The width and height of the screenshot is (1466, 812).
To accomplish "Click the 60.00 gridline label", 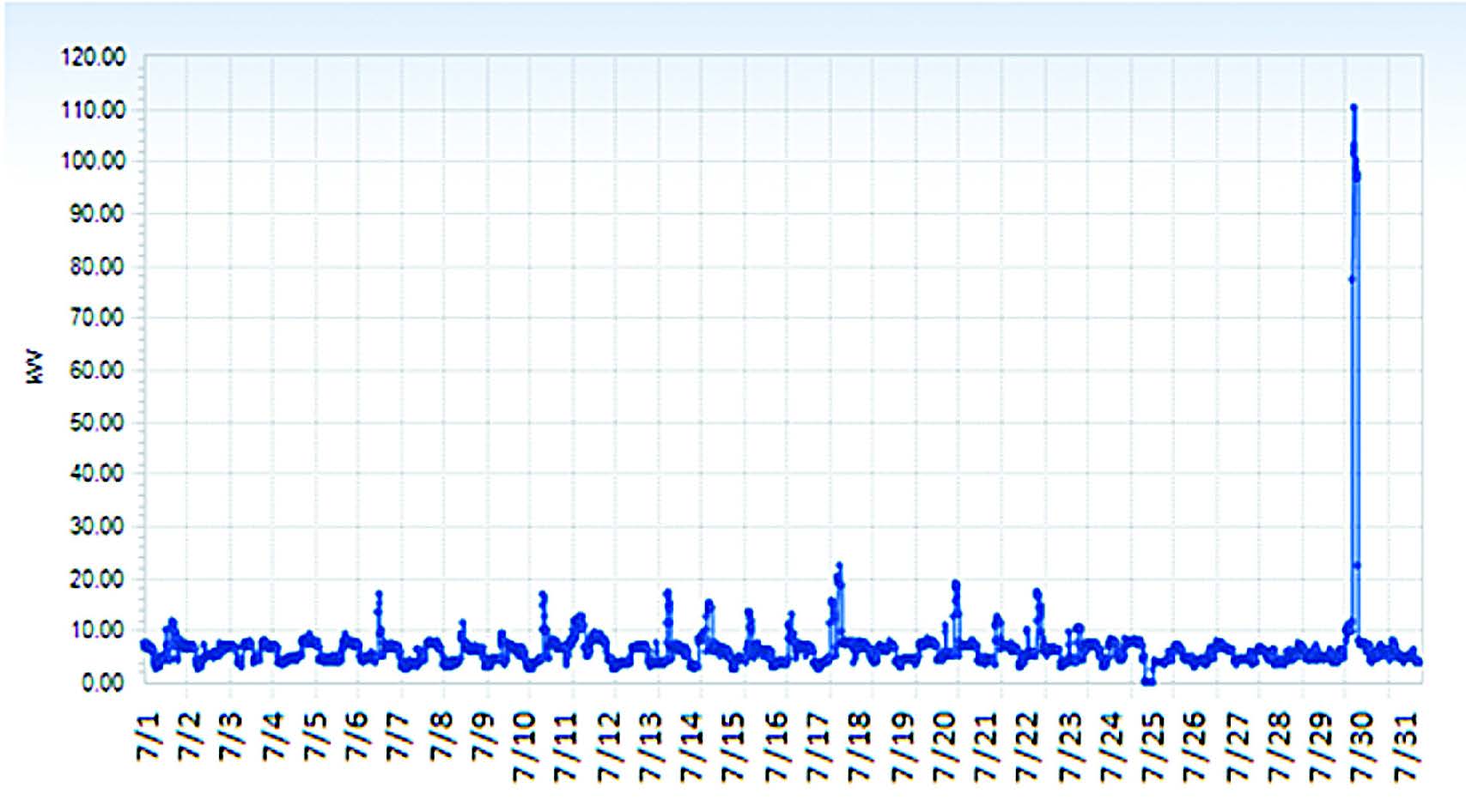I will 94,367.
